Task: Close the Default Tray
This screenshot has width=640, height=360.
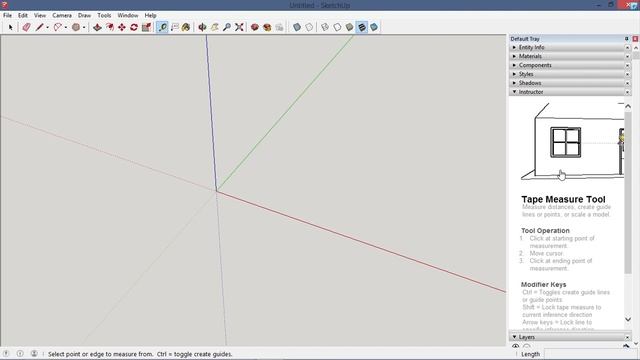Action: (635, 38)
